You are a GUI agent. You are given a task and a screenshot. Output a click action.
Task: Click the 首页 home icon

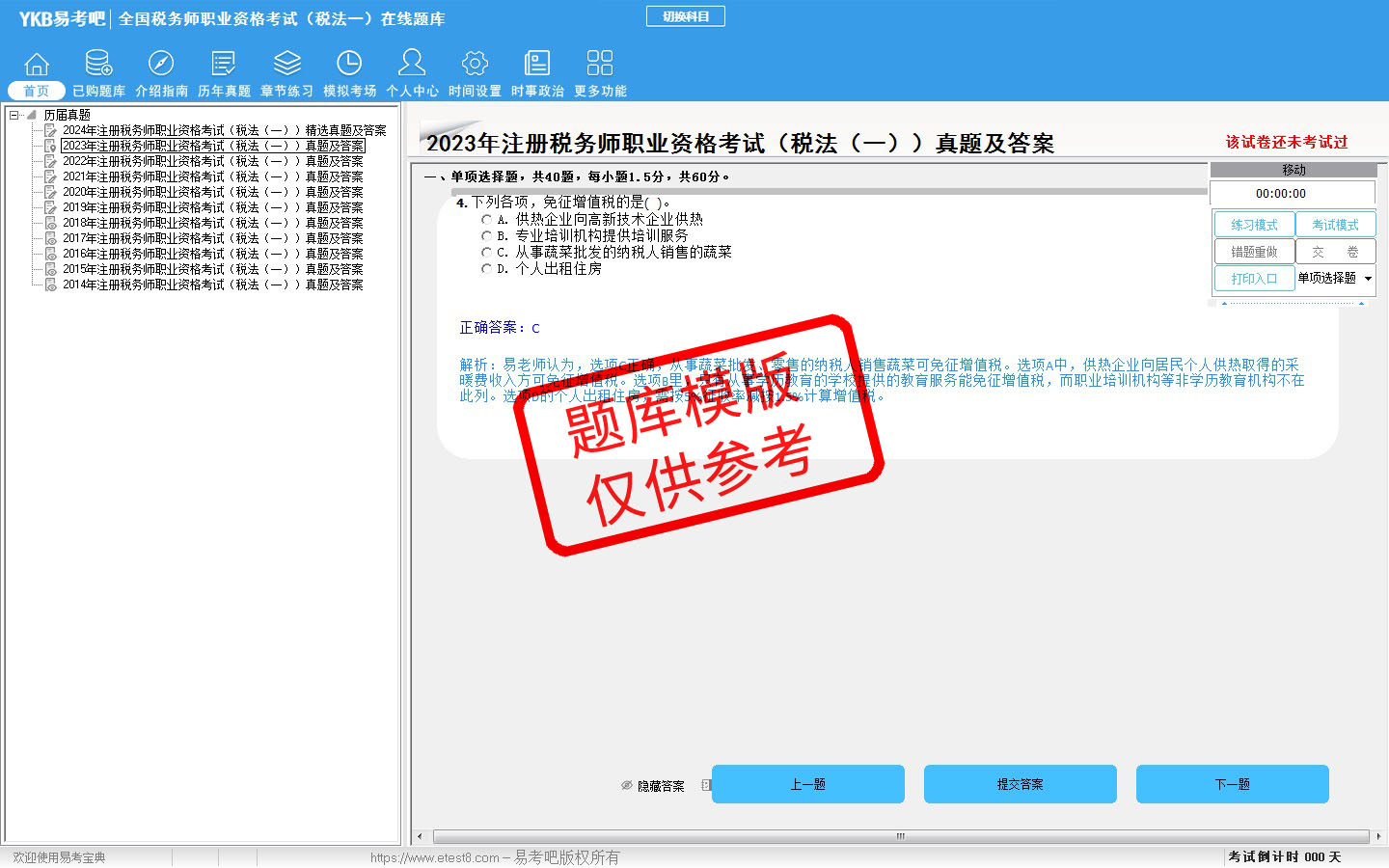click(x=37, y=65)
